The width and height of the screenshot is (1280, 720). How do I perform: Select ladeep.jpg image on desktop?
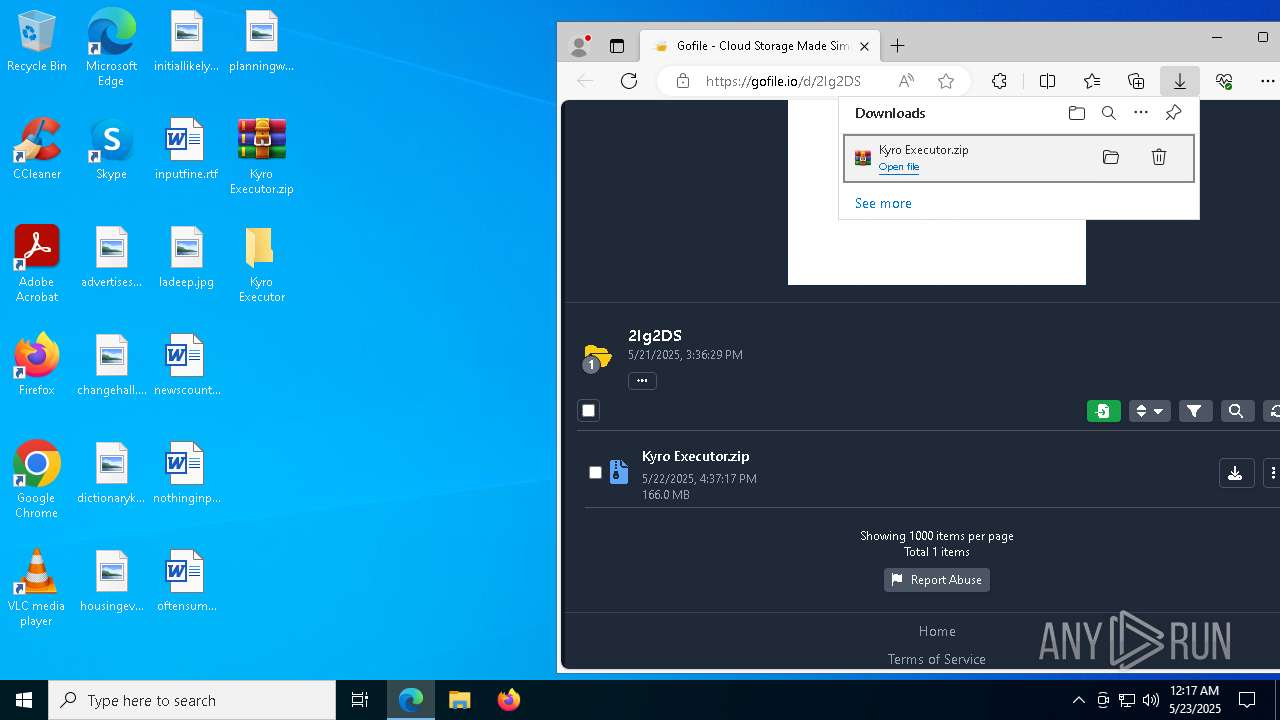186,257
